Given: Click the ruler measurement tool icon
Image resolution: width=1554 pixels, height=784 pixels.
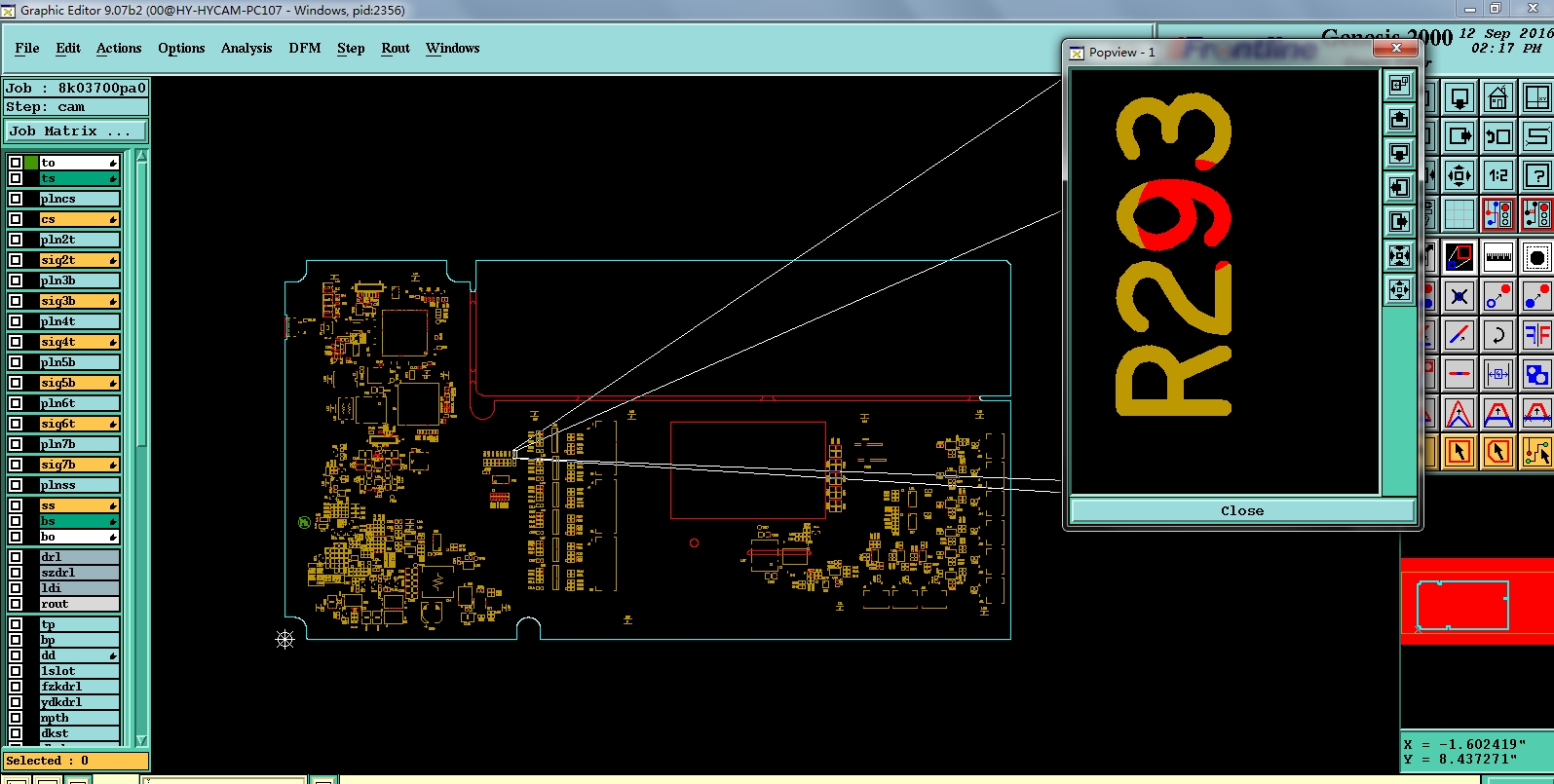Looking at the screenshot, I should tap(1497, 257).
